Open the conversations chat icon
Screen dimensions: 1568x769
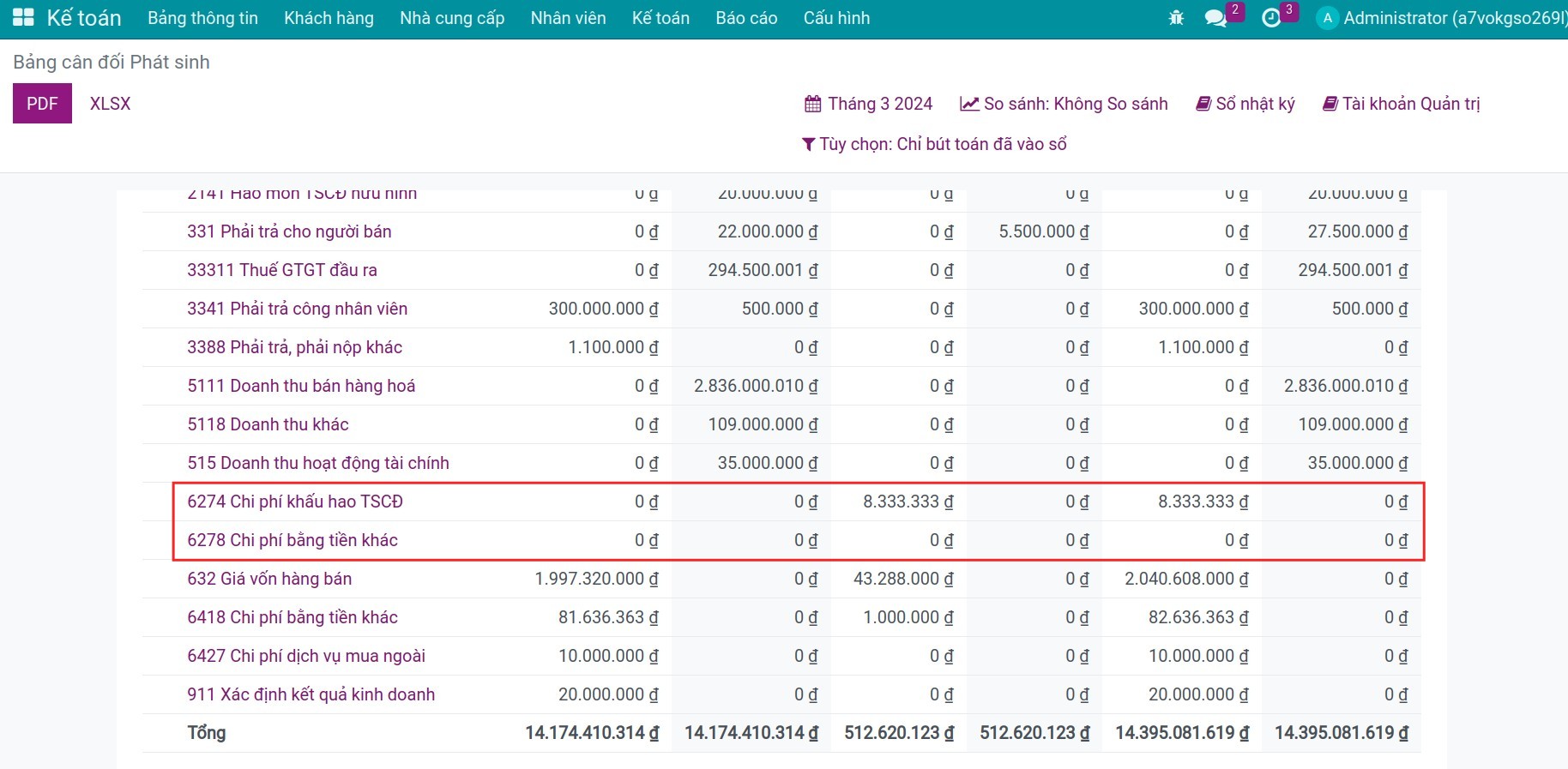tap(1215, 18)
